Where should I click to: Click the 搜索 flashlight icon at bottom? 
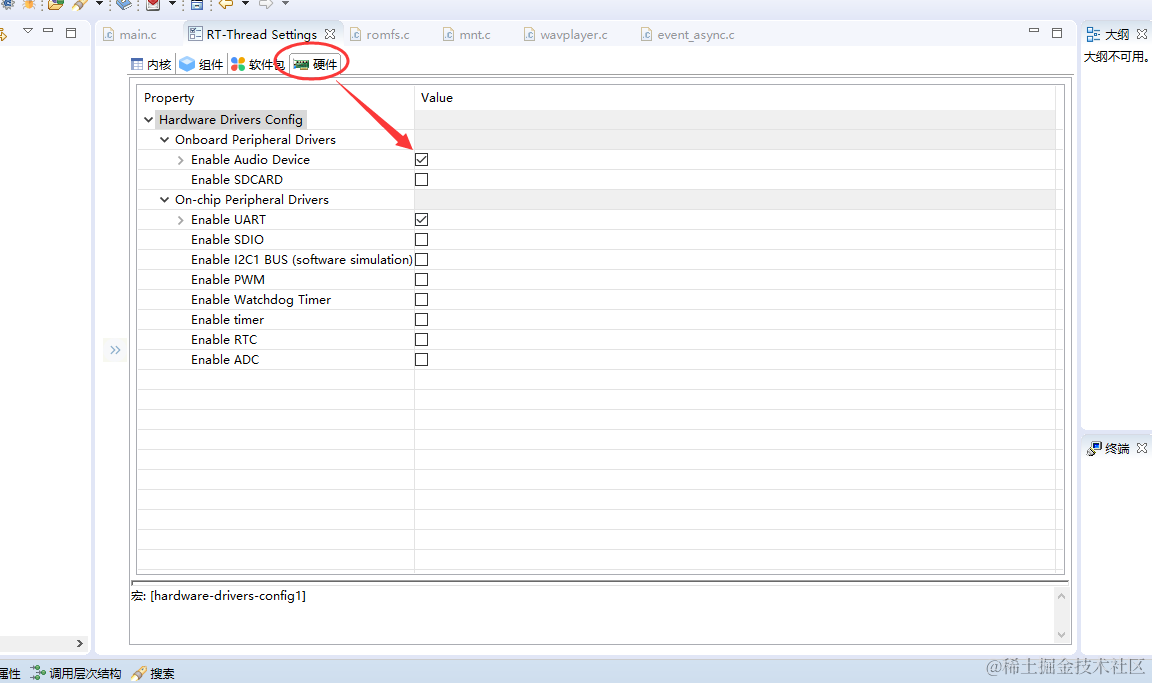(139, 673)
